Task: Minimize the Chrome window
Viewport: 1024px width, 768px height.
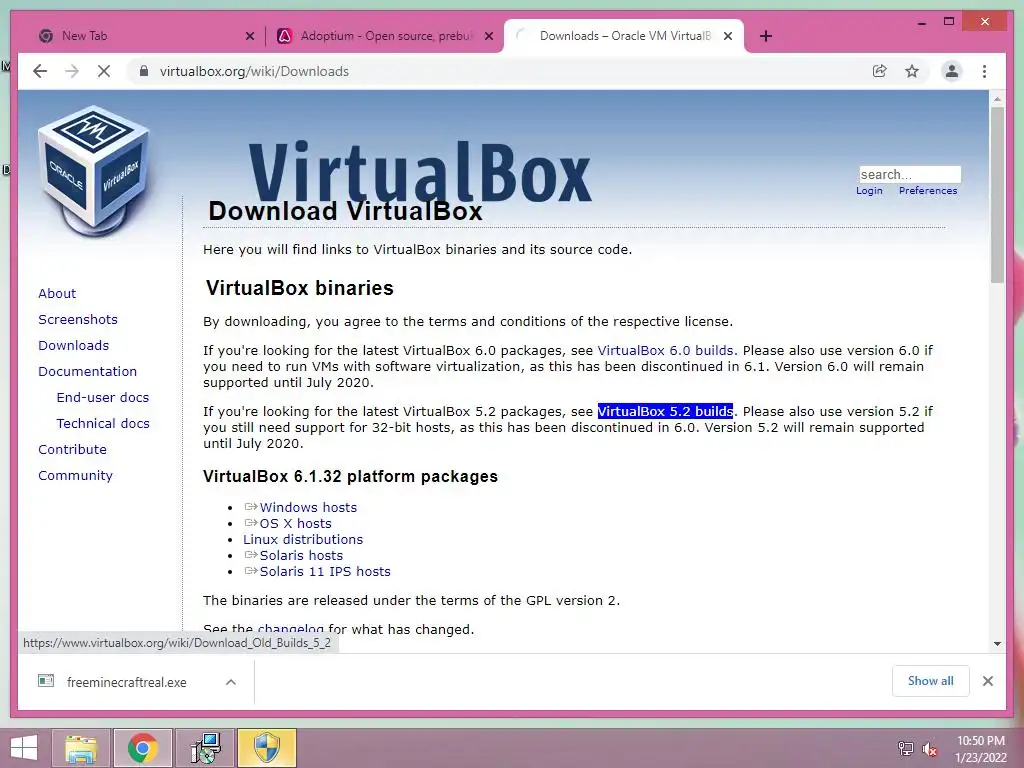Action: (x=922, y=23)
